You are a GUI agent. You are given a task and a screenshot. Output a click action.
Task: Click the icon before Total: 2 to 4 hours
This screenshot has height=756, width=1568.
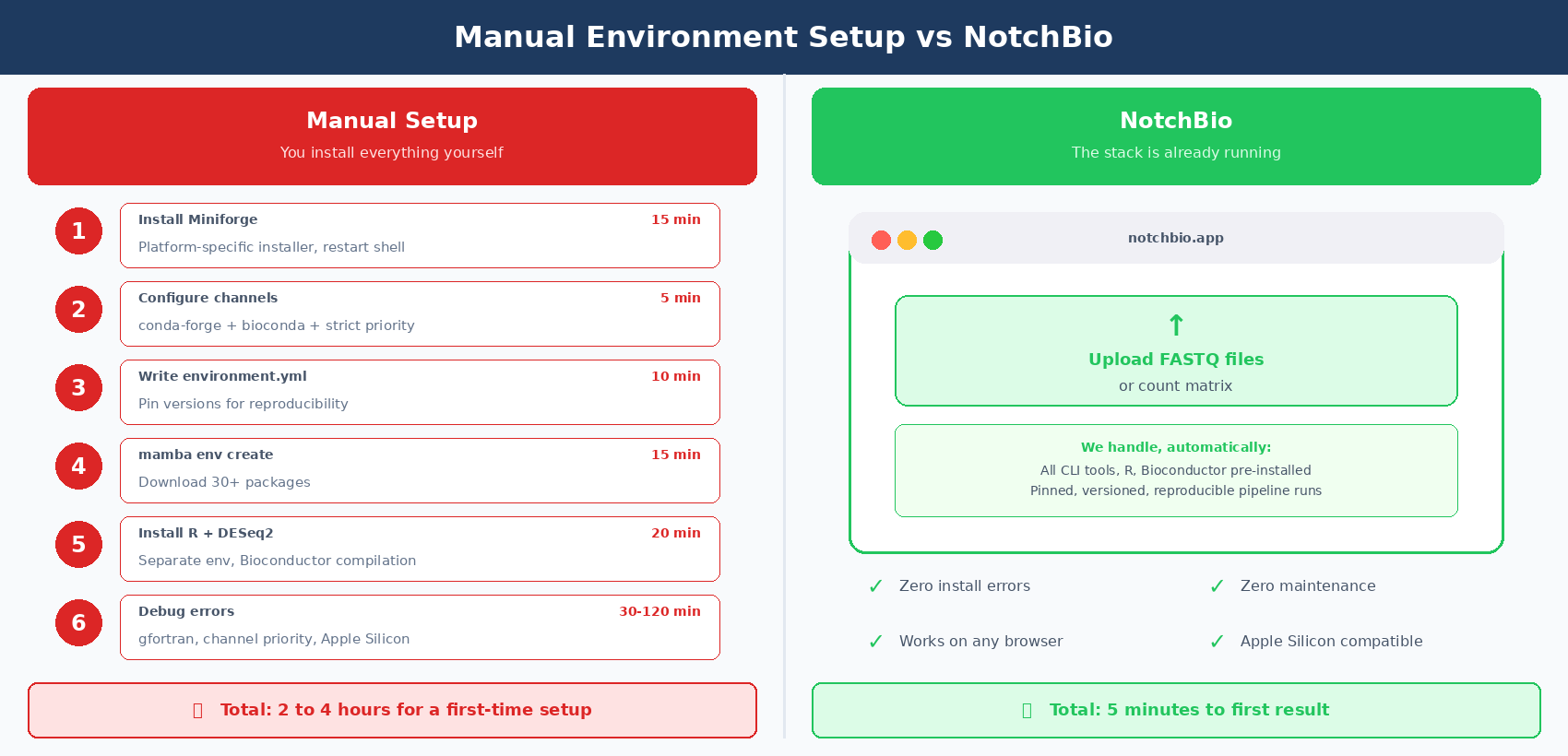click(x=197, y=710)
